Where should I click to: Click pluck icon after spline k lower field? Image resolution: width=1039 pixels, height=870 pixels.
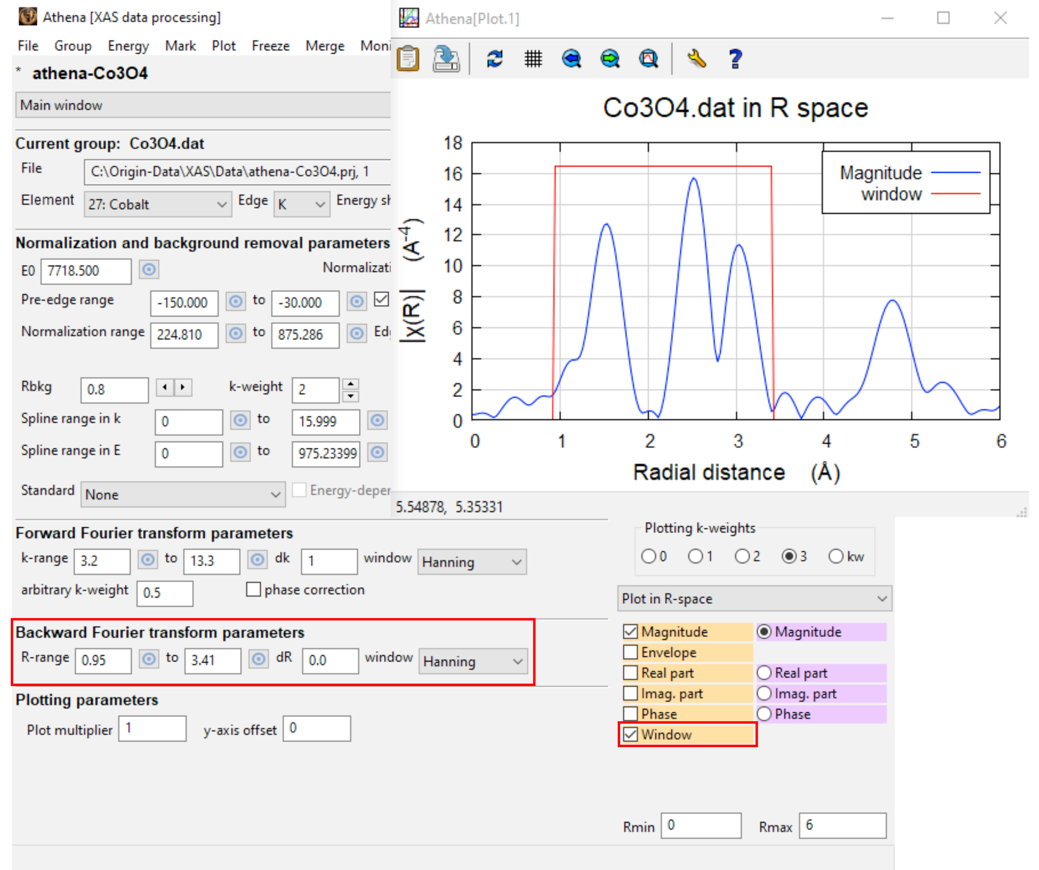tap(240, 420)
